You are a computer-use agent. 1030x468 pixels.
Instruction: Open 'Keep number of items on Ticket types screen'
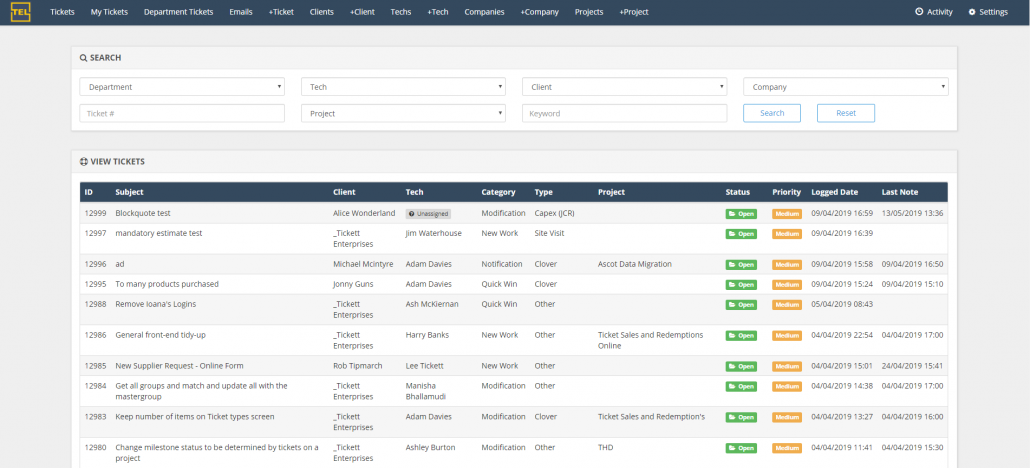click(195, 417)
